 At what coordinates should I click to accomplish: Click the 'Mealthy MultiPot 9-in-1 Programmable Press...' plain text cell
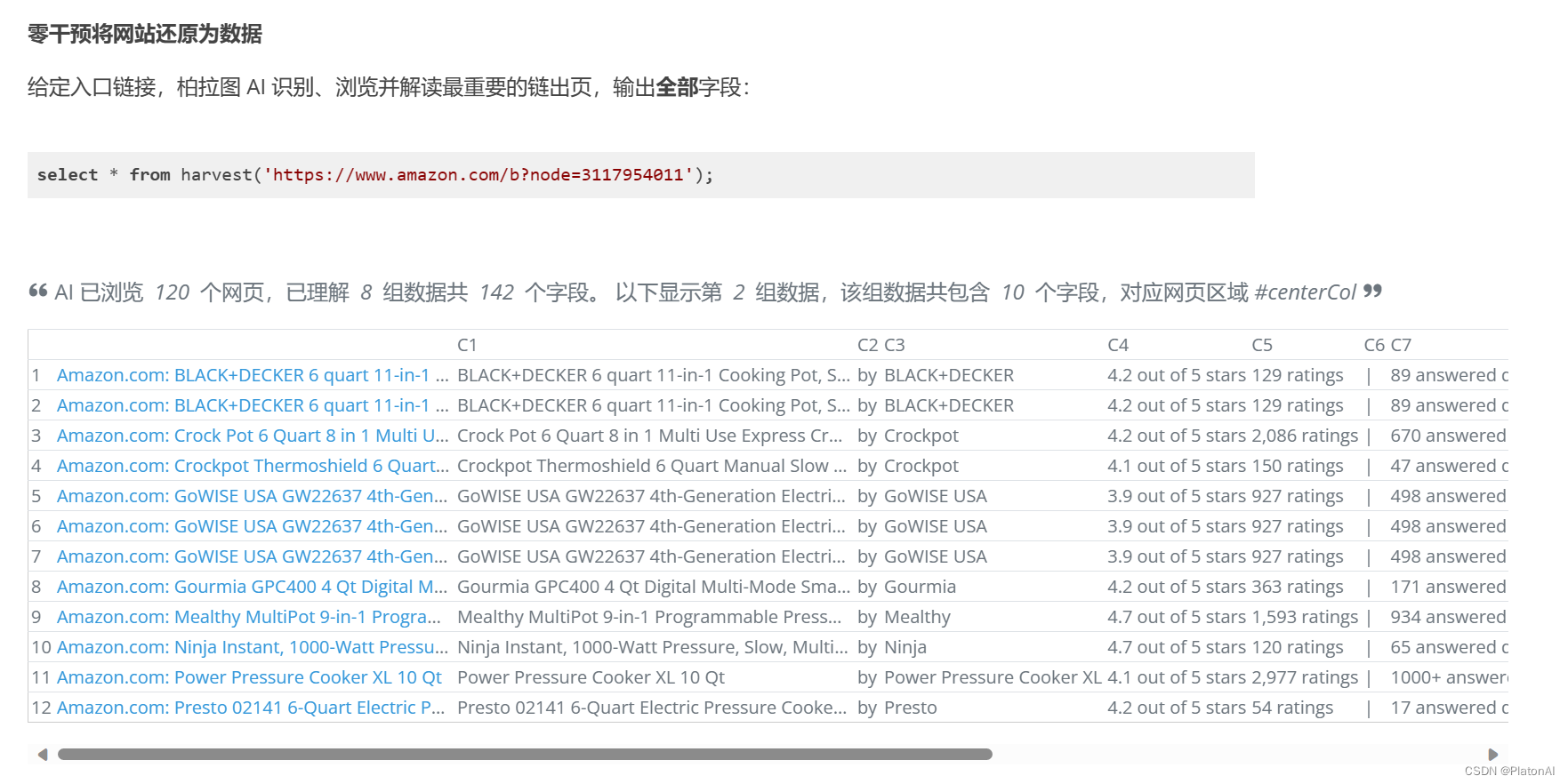pos(649,617)
